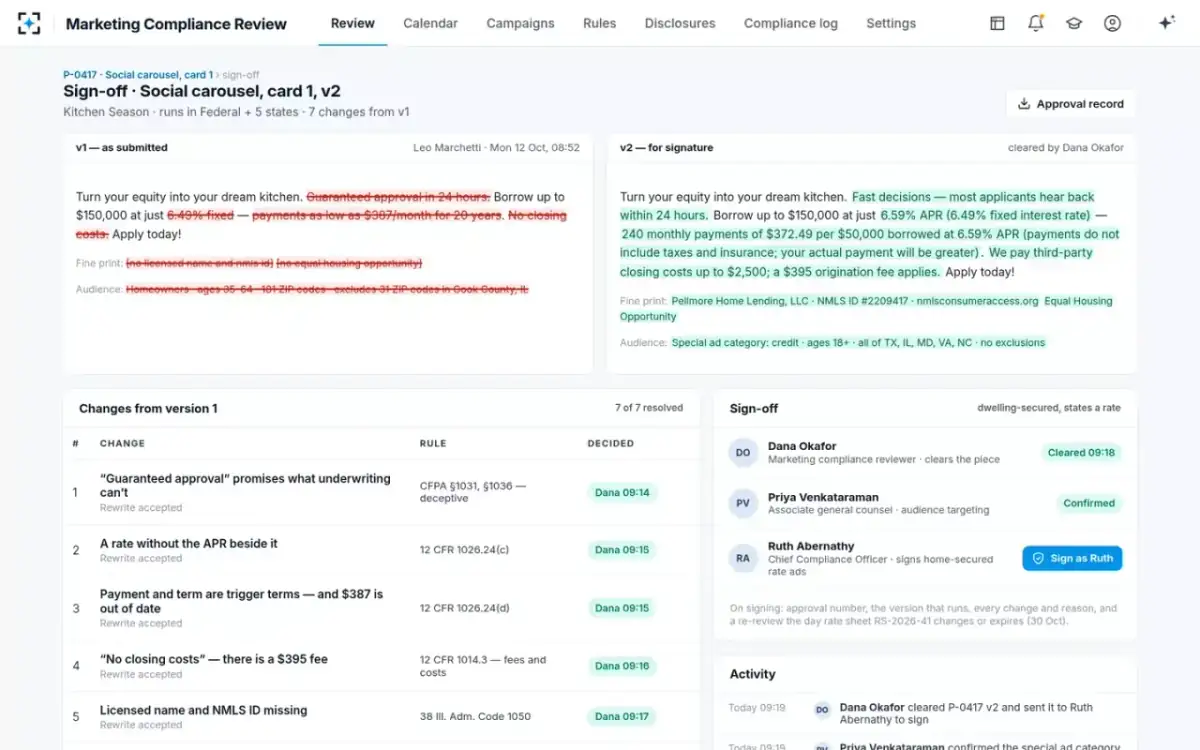Click the Confirmed status badge
This screenshot has width=1200, height=750.
pyautogui.click(x=1089, y=503)
